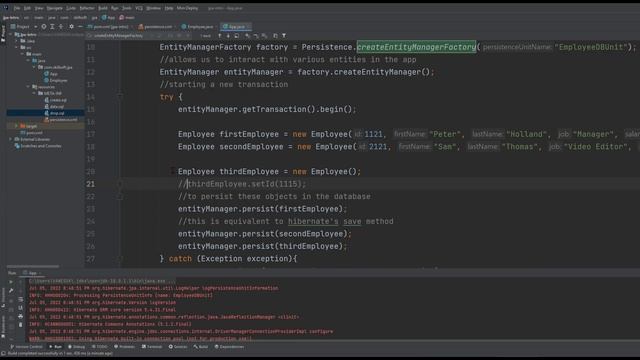Rerun App with green play icon
Viewport: 640px width, 360px height.
pos(11,282)
